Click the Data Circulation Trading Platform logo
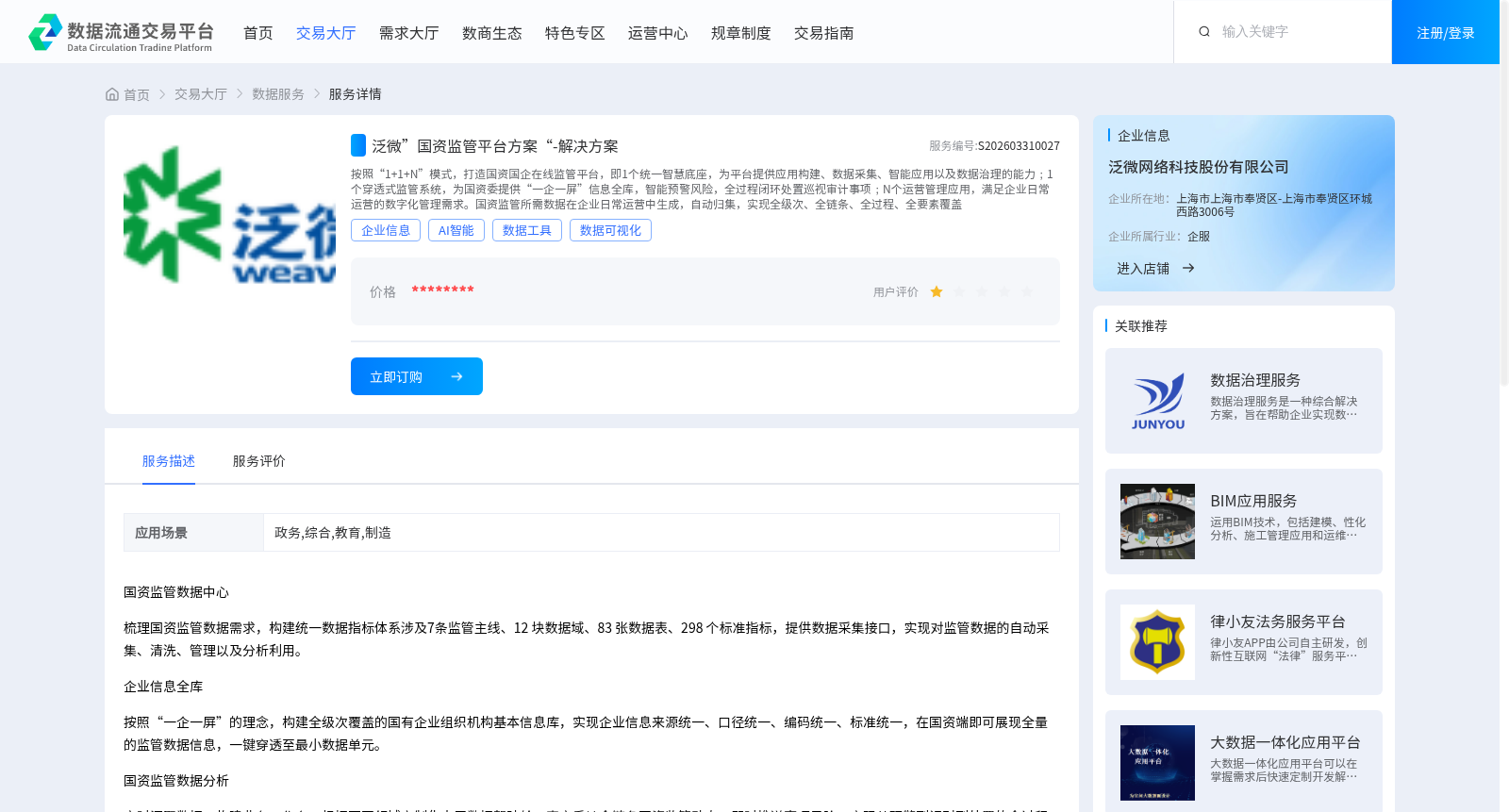This screenshot has width=1509, height=812. click(x=121, y=32)
